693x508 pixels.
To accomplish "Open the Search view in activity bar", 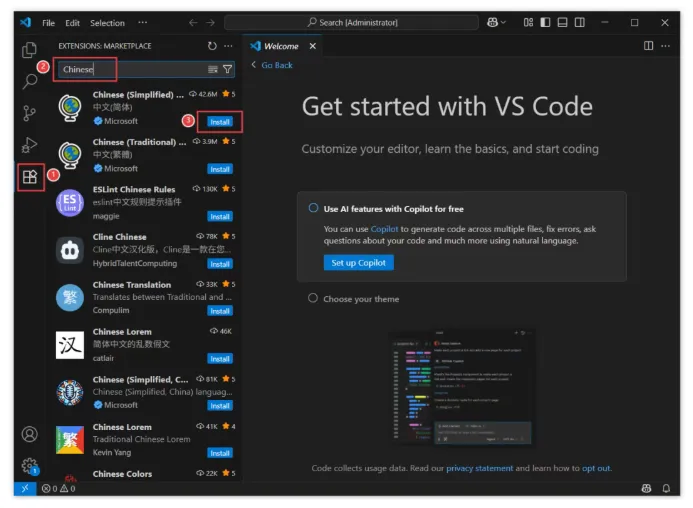I will click(30, 81).
